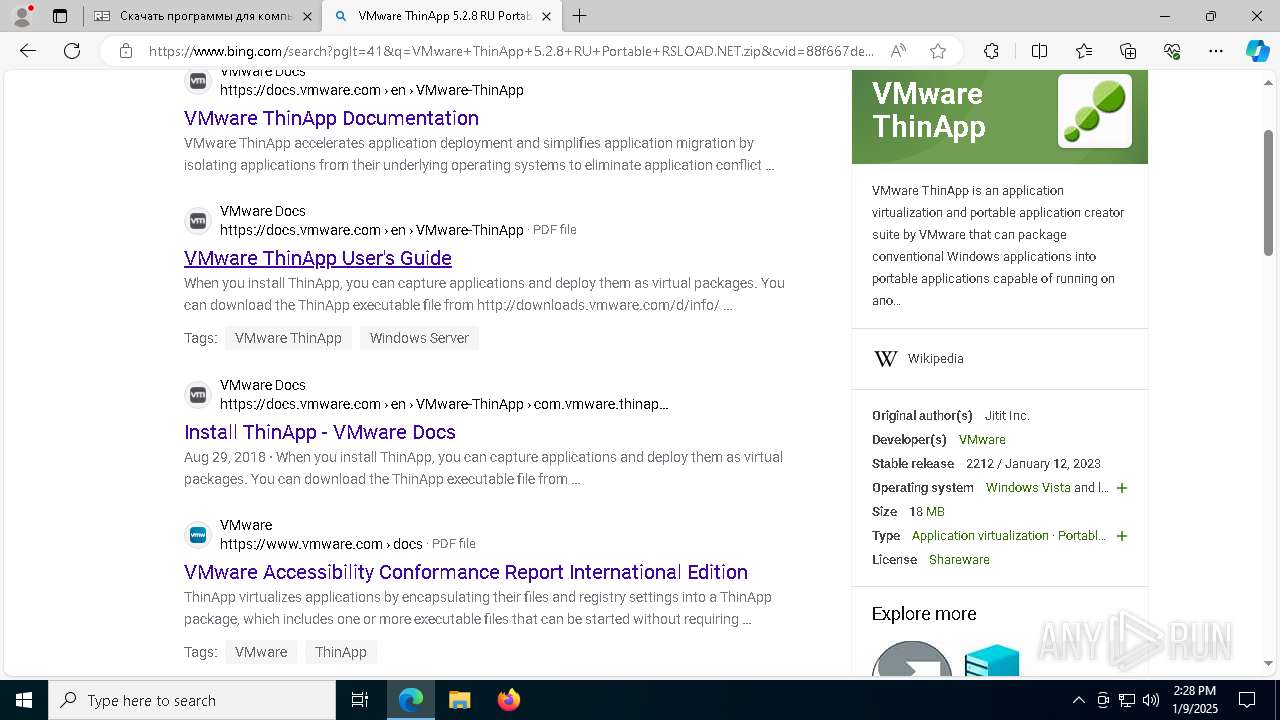The width and height of the screenshot is (1280, 720).
Task: Open Install ThinApp - VMware Docs link
Action: [320, 432]
